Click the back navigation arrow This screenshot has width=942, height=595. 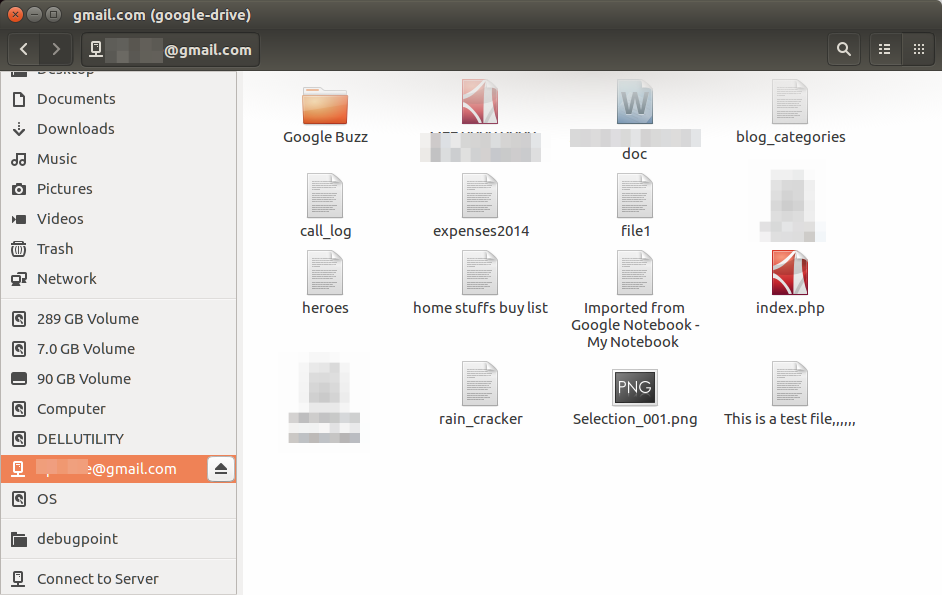24,49
